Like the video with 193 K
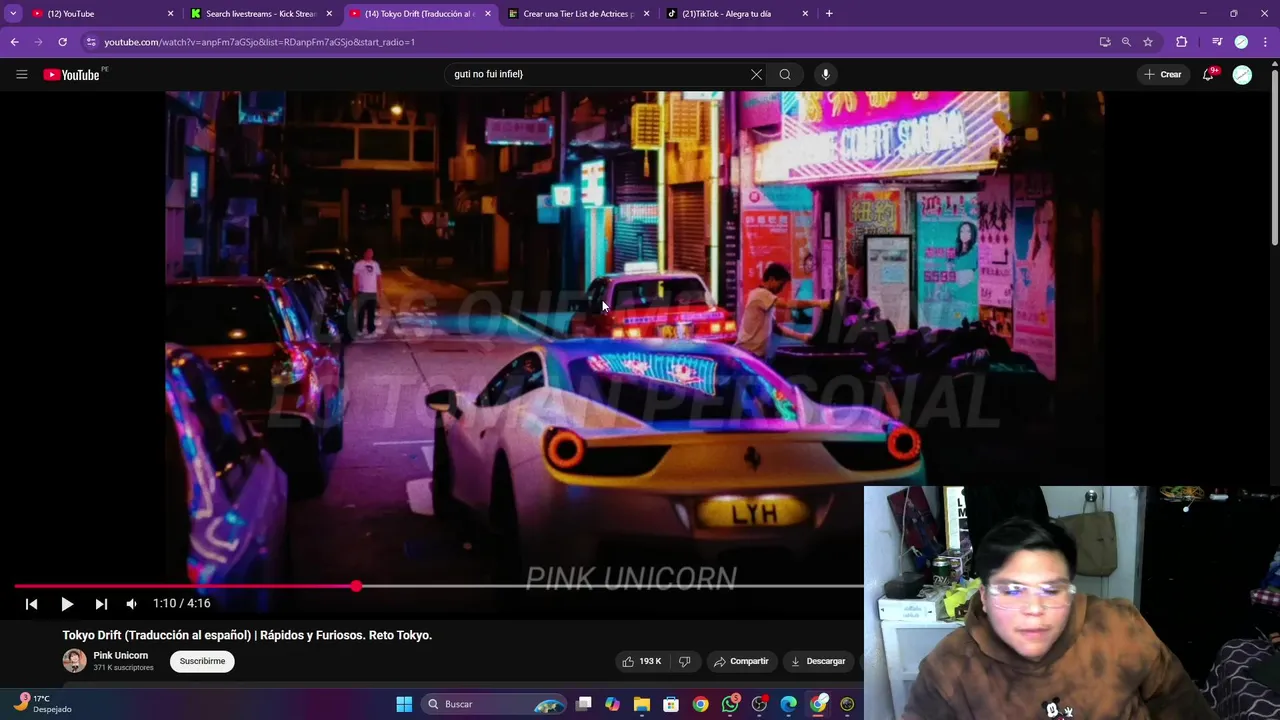Viewport: 1280px width, 720px height. (x=641, y=661)
